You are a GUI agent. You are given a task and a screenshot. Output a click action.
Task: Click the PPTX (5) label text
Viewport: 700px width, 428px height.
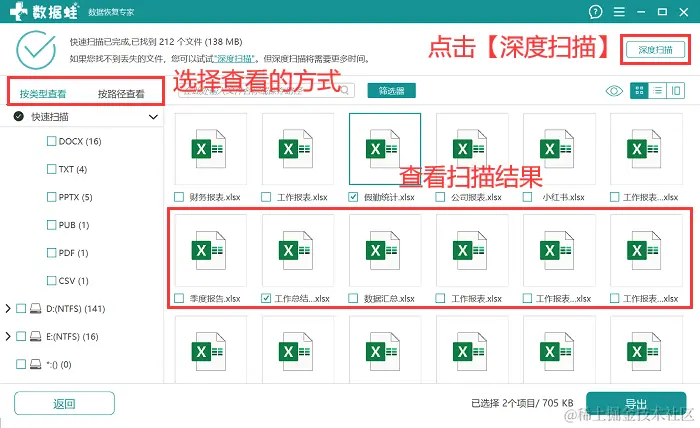[75, 197]
